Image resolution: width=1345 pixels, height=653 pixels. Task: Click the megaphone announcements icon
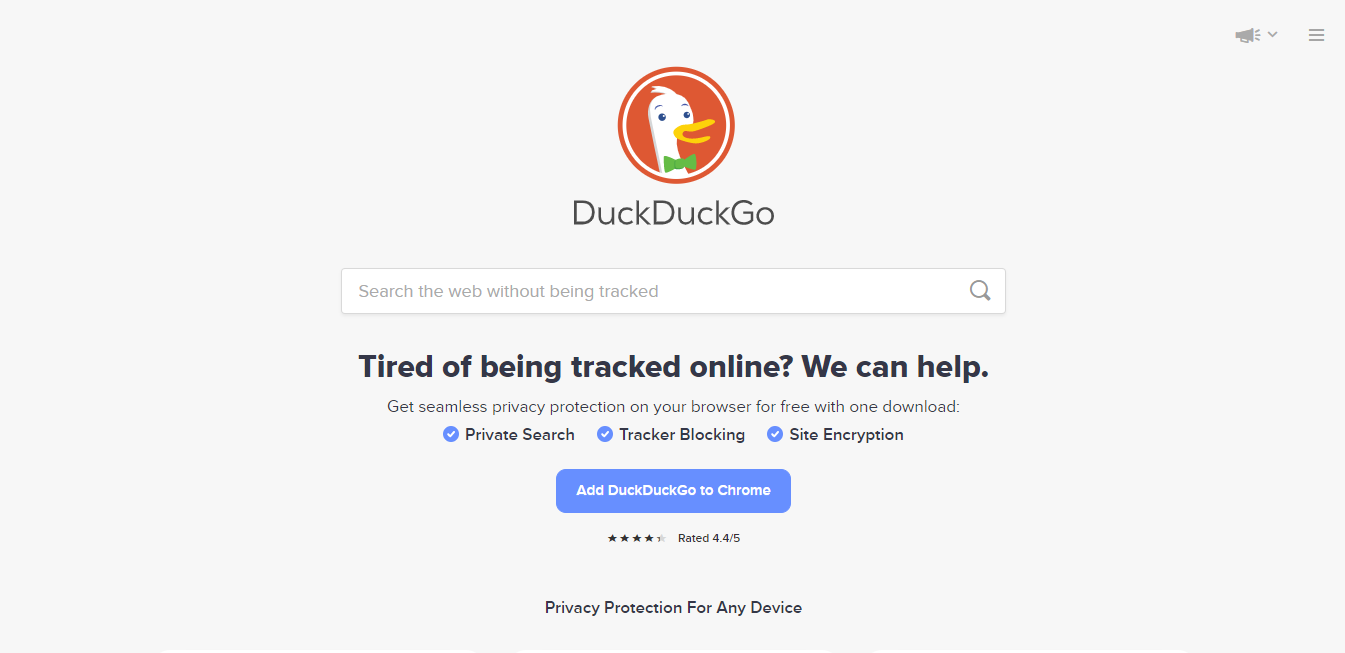(1247, 35)
